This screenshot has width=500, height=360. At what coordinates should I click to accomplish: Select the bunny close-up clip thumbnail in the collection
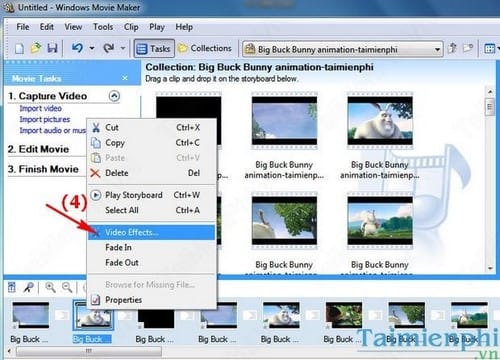380,121
